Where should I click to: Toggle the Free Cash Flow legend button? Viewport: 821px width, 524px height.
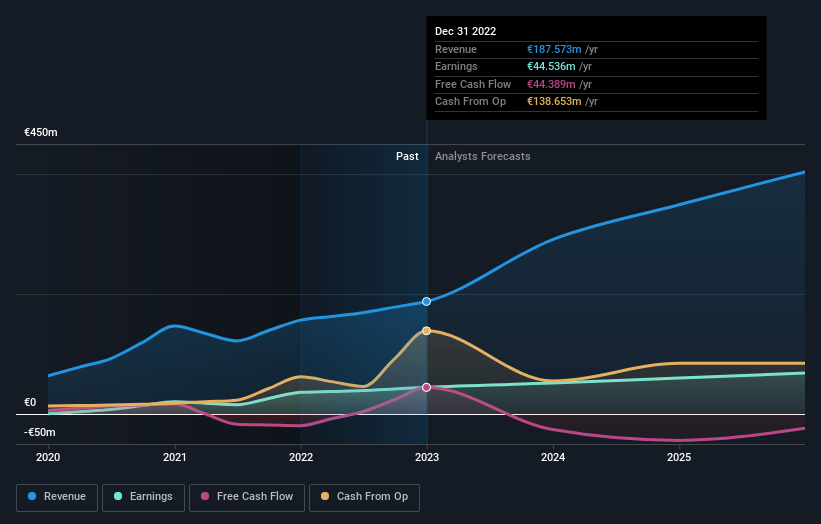247,497
